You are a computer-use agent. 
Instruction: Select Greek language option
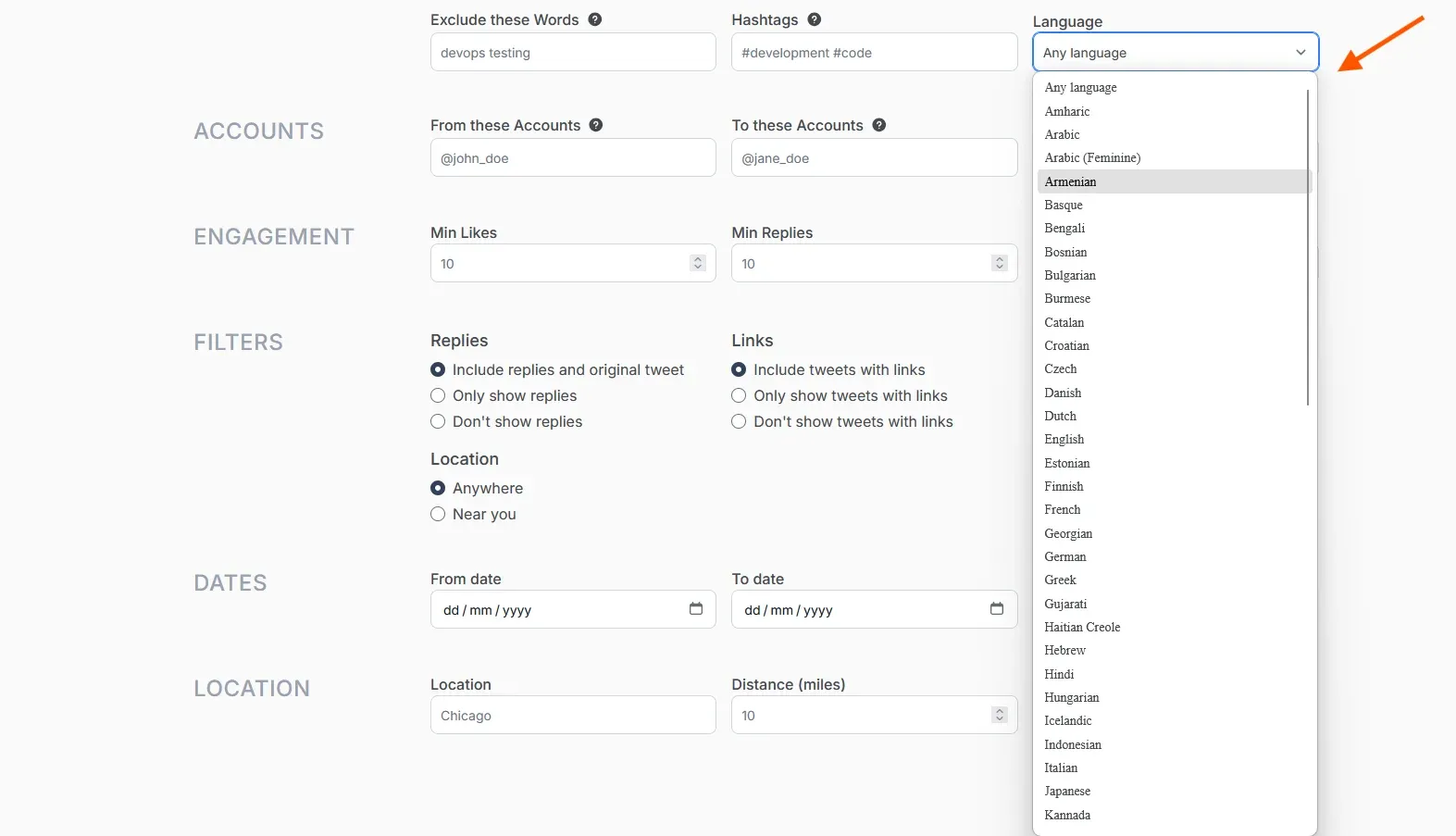(x=1174, y=580)
